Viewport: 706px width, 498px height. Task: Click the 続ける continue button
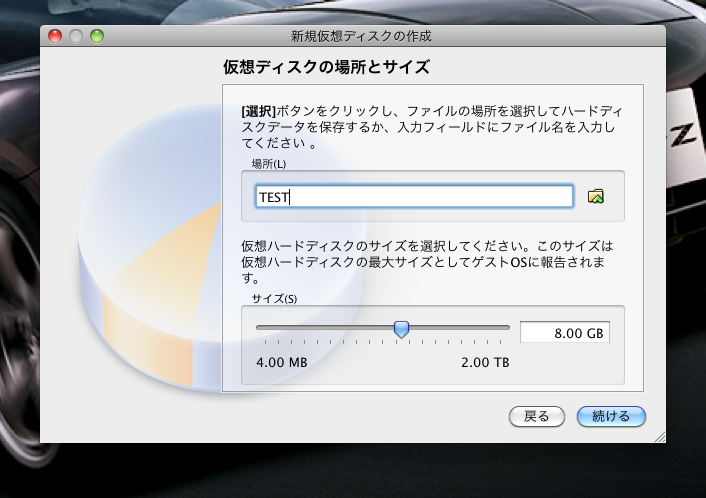pyautogui.click(x=611, y=416)
